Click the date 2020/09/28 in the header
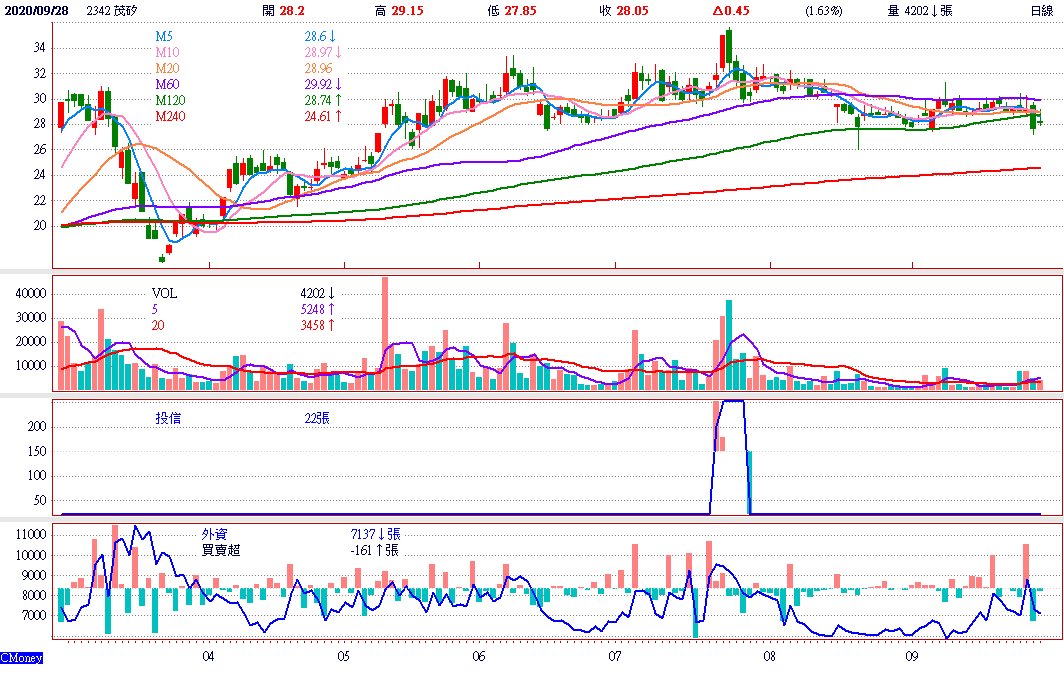This screenshot has width=1064, height=676. [35, 10]
